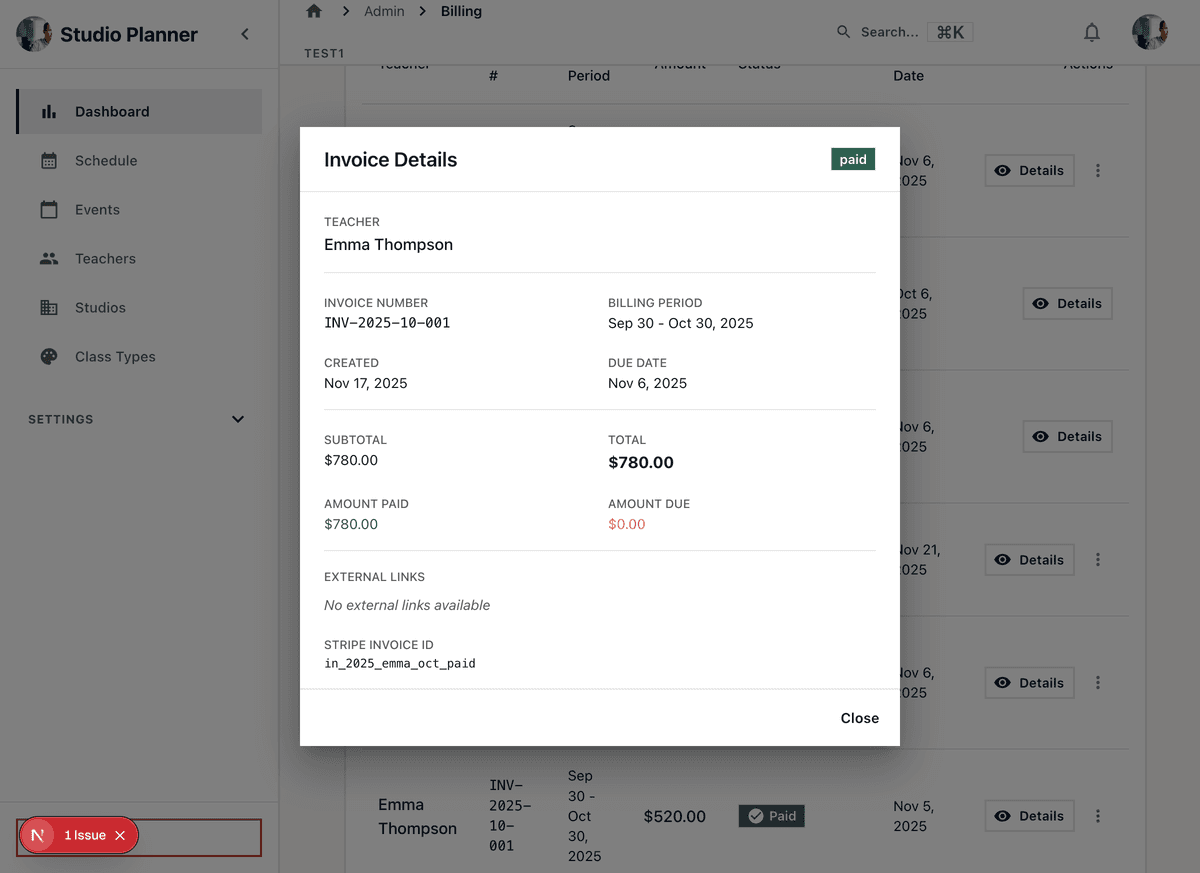The width and height of the screenshot is (1200, 873).
Task: Open the notification bell
Action: [1092, 32]
